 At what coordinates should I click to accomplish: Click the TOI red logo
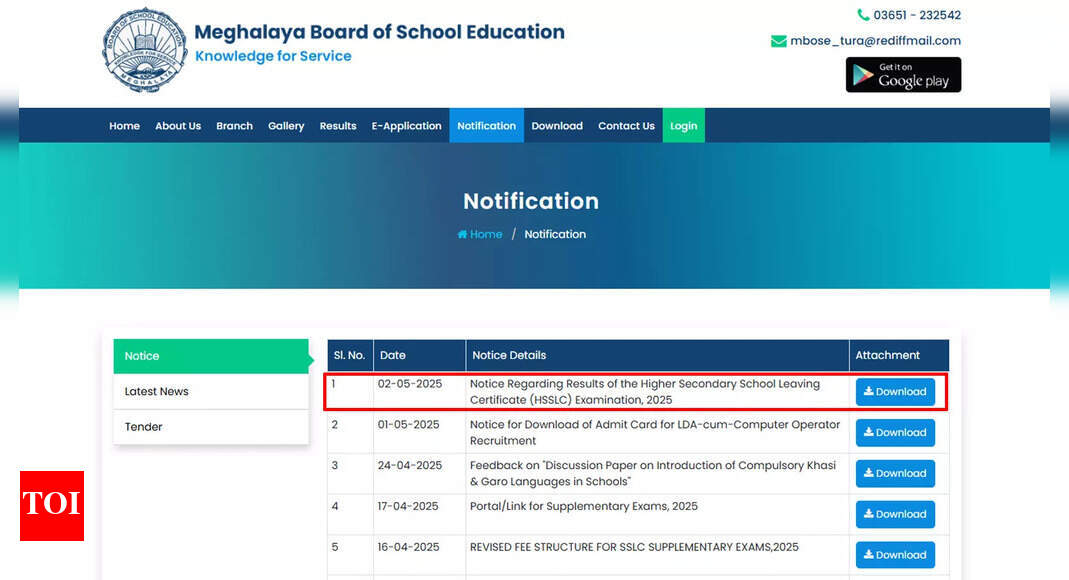pos(51,505)
